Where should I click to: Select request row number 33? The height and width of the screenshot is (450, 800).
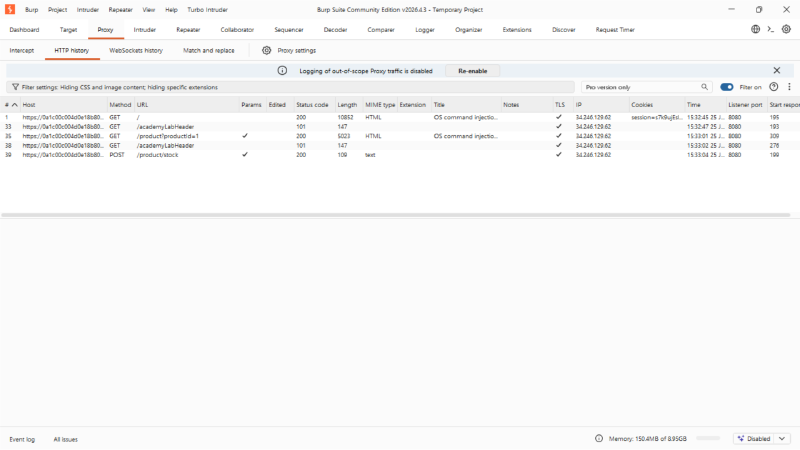(x=400, y=127)
